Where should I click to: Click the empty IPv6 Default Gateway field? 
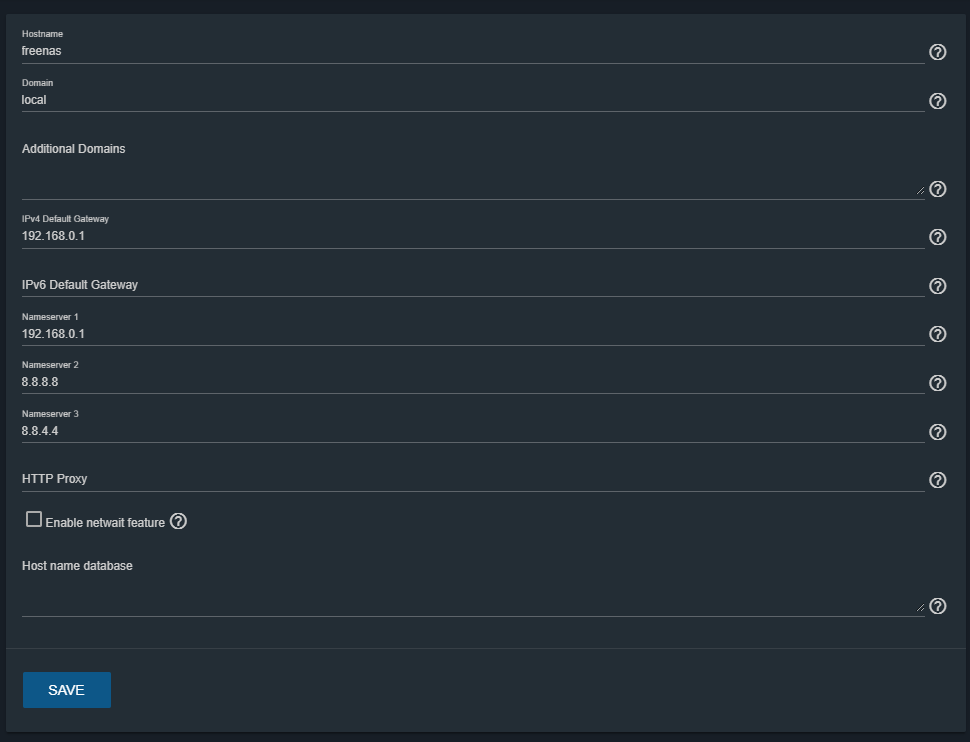click(473, 285)
